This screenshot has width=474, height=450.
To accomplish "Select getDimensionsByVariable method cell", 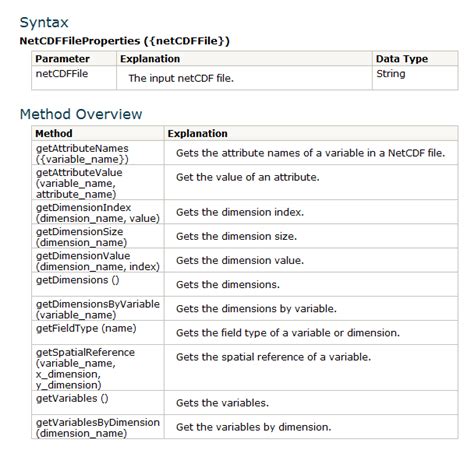I will pos(98,309).
